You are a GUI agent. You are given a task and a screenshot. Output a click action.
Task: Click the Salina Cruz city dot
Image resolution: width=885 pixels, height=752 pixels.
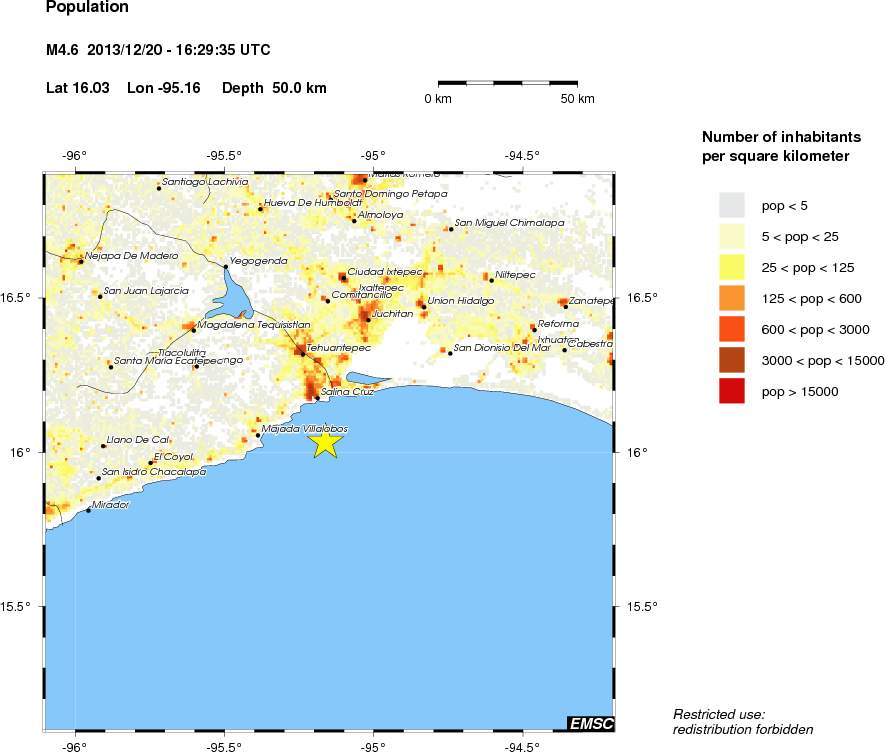[x=317, y=398]
